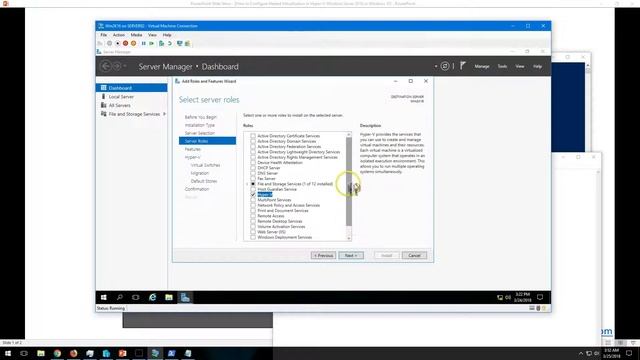
Task: Click the Cancel button in wizard
Action: click(414, 256)
